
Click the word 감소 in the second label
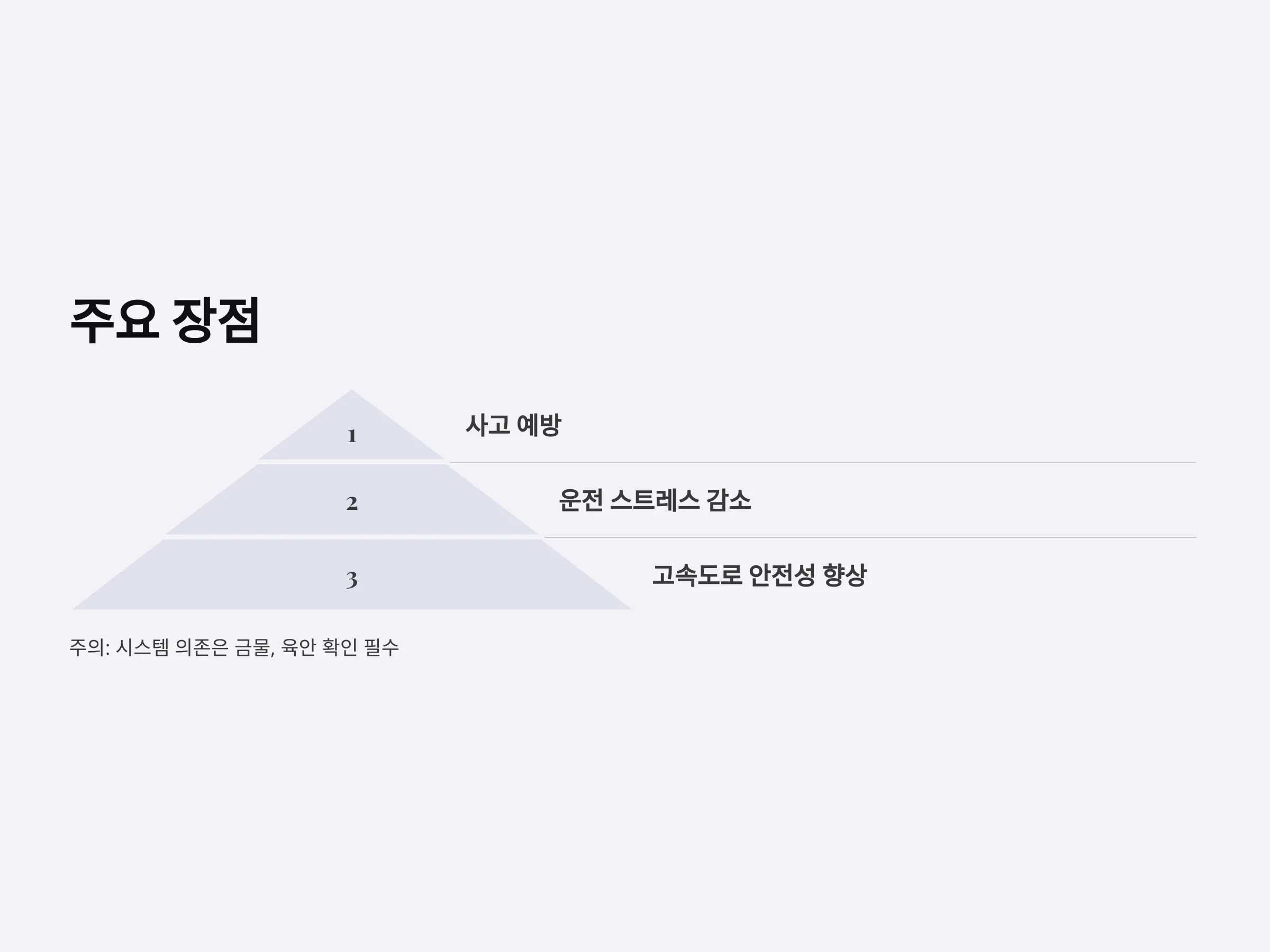[x=729, y=500]
